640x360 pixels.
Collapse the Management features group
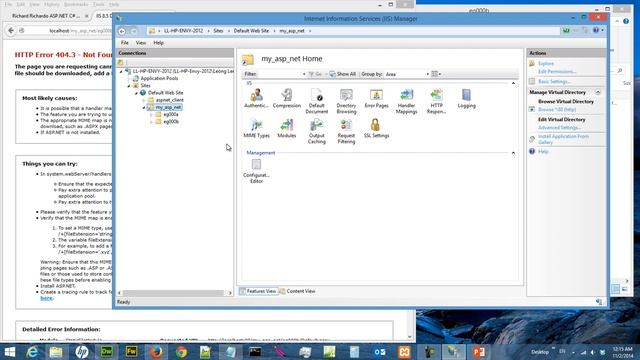(x=513, y=153)
